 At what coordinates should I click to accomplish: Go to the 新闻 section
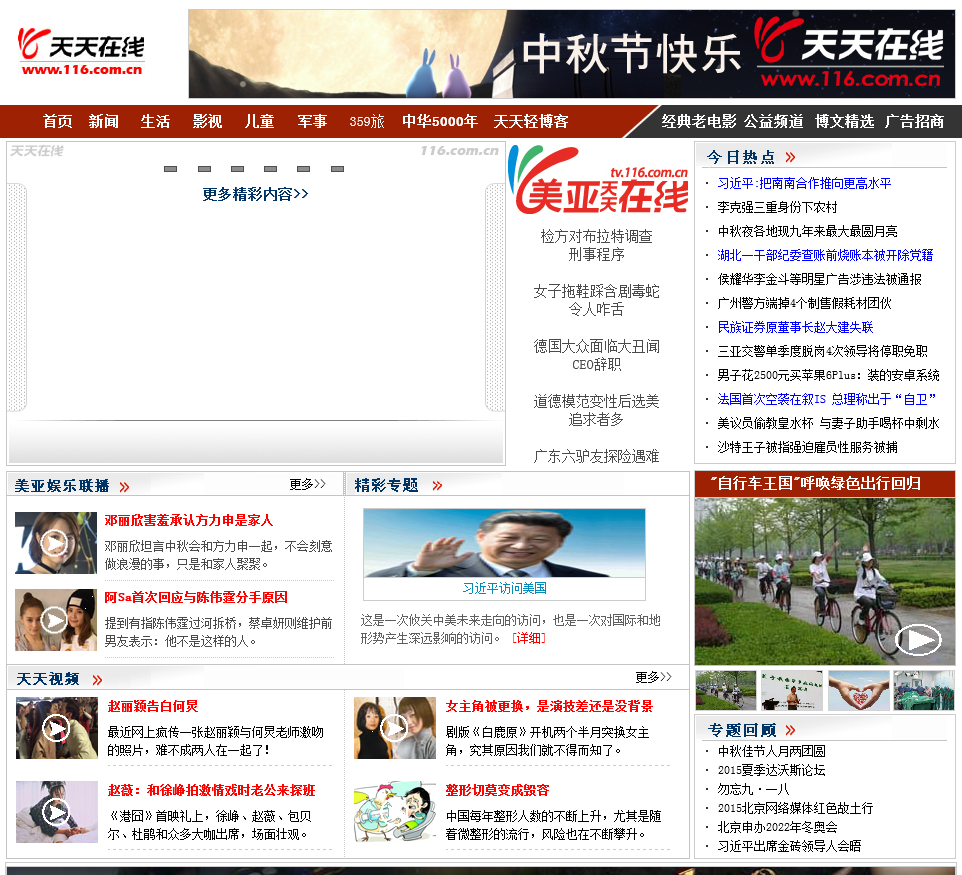tap(104, 121)
